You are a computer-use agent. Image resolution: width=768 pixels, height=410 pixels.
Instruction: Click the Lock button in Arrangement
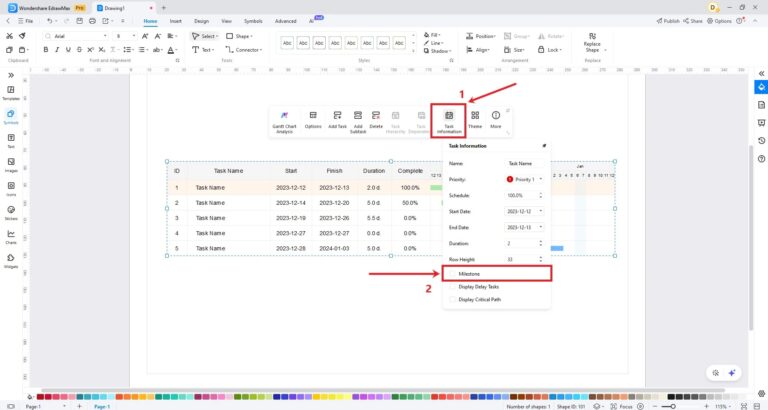coord(550,49)
